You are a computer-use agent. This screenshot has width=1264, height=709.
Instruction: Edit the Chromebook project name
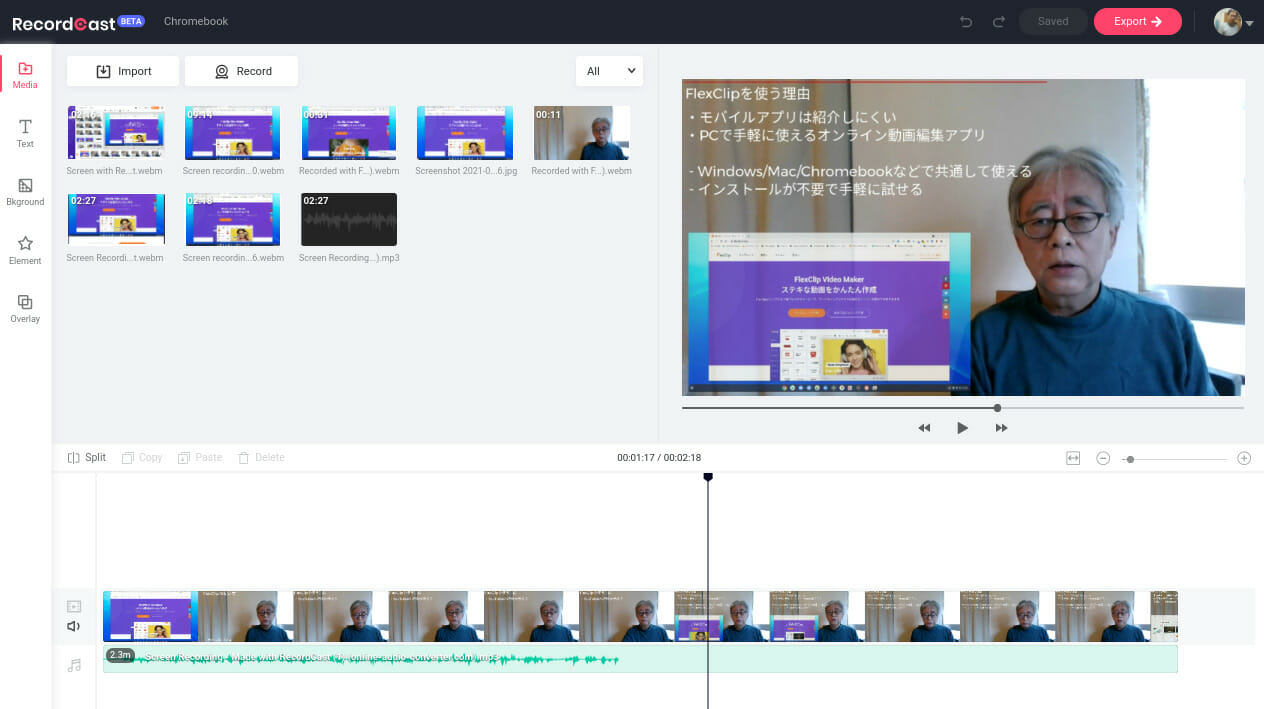point(196,21)
